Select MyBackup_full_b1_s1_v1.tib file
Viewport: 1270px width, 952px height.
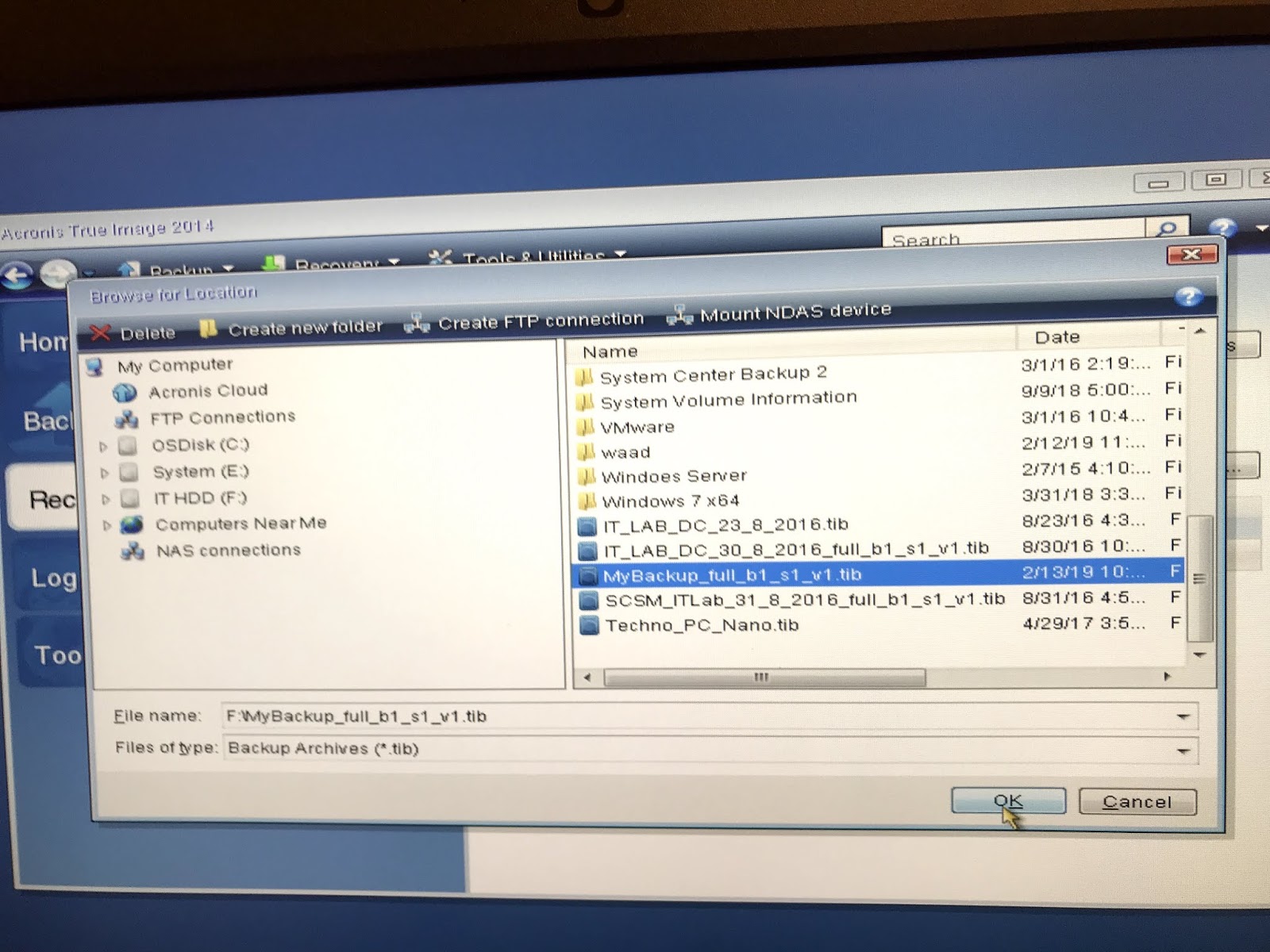coord(877,574)
